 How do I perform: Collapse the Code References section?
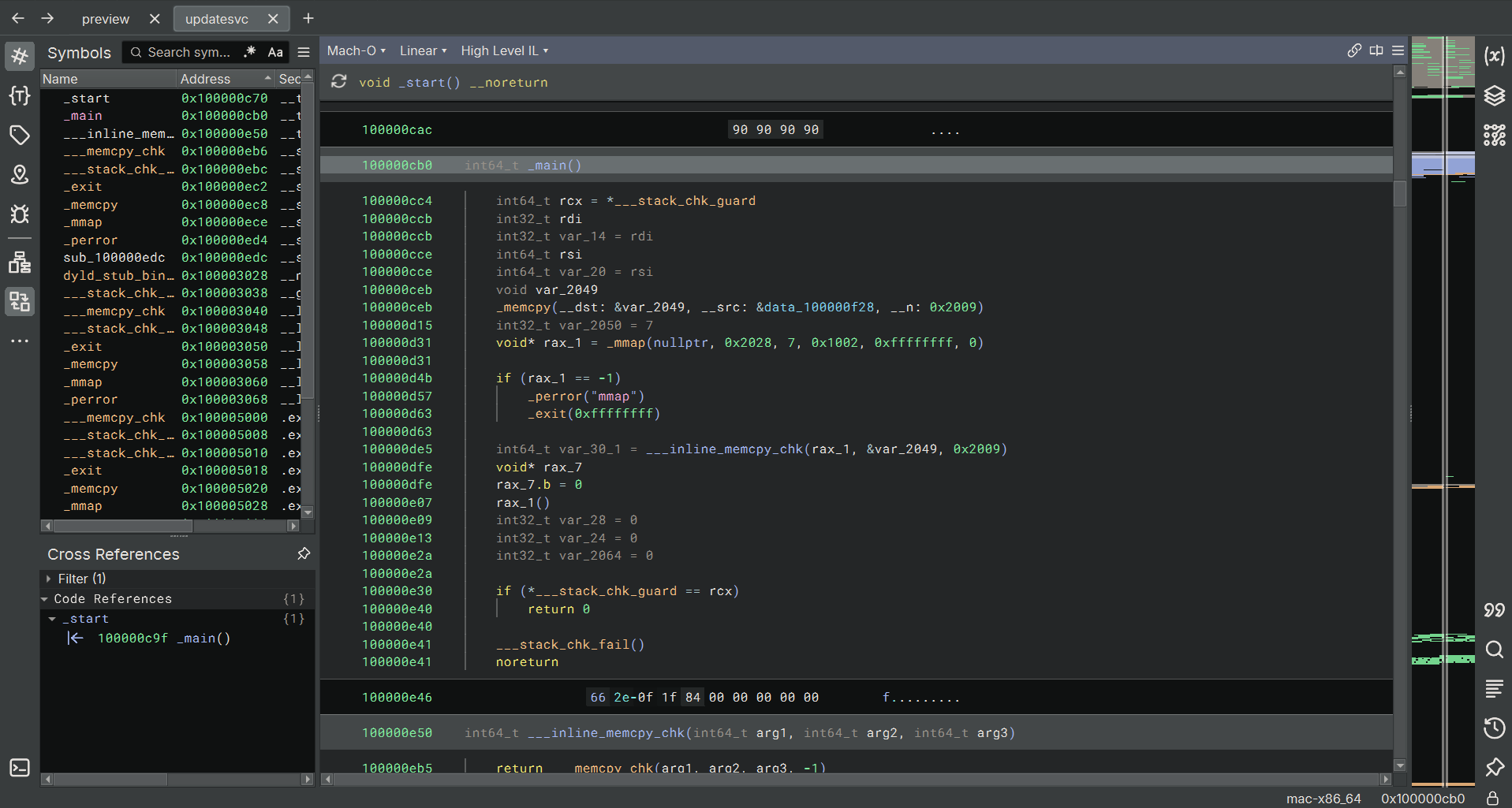(45, 599)
